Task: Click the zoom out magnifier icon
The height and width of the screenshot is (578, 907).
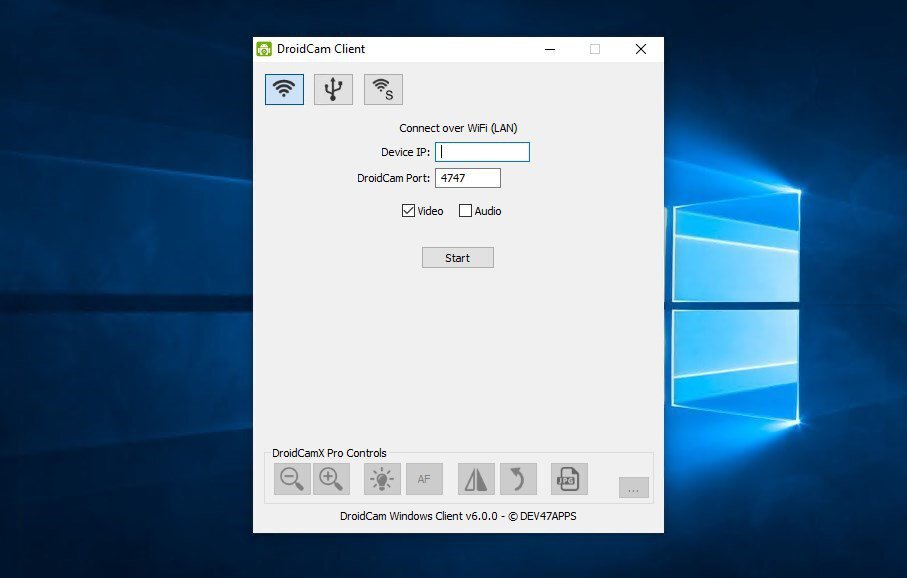Action: click(x=292, y=479)
